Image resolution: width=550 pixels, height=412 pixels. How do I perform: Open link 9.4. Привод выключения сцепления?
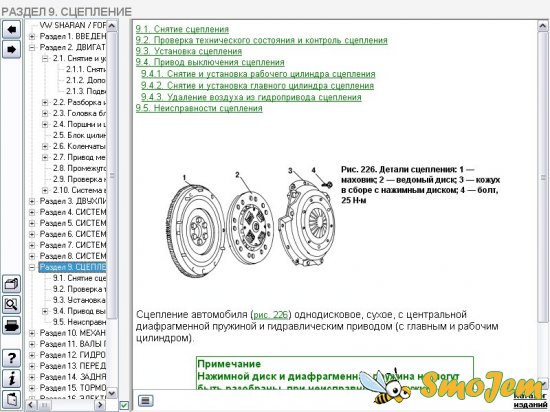coord(210,62)
